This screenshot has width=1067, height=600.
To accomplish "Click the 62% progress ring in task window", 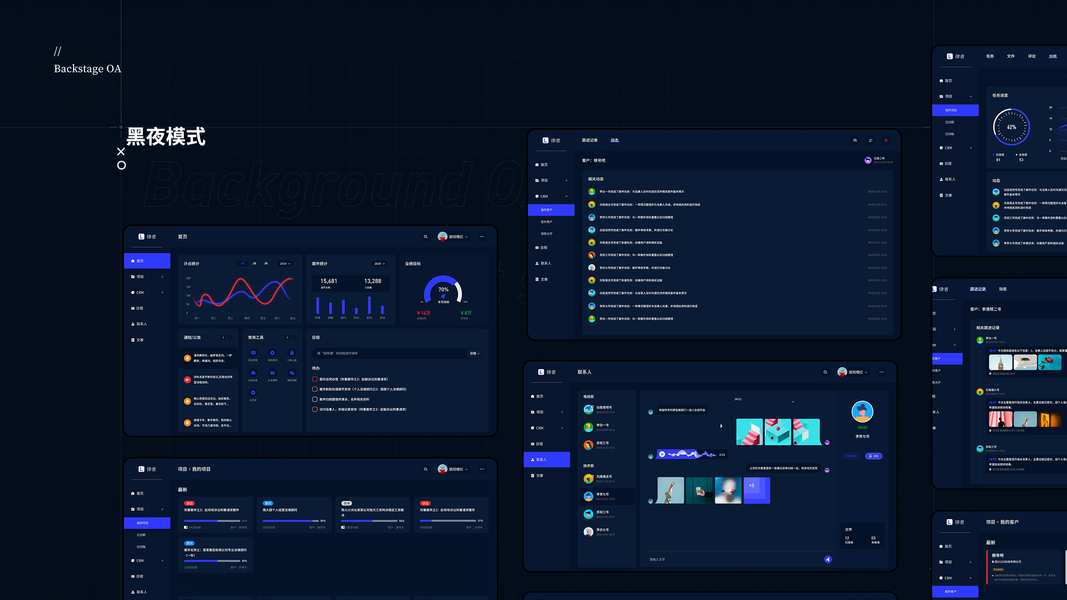I will (1012, 127).
